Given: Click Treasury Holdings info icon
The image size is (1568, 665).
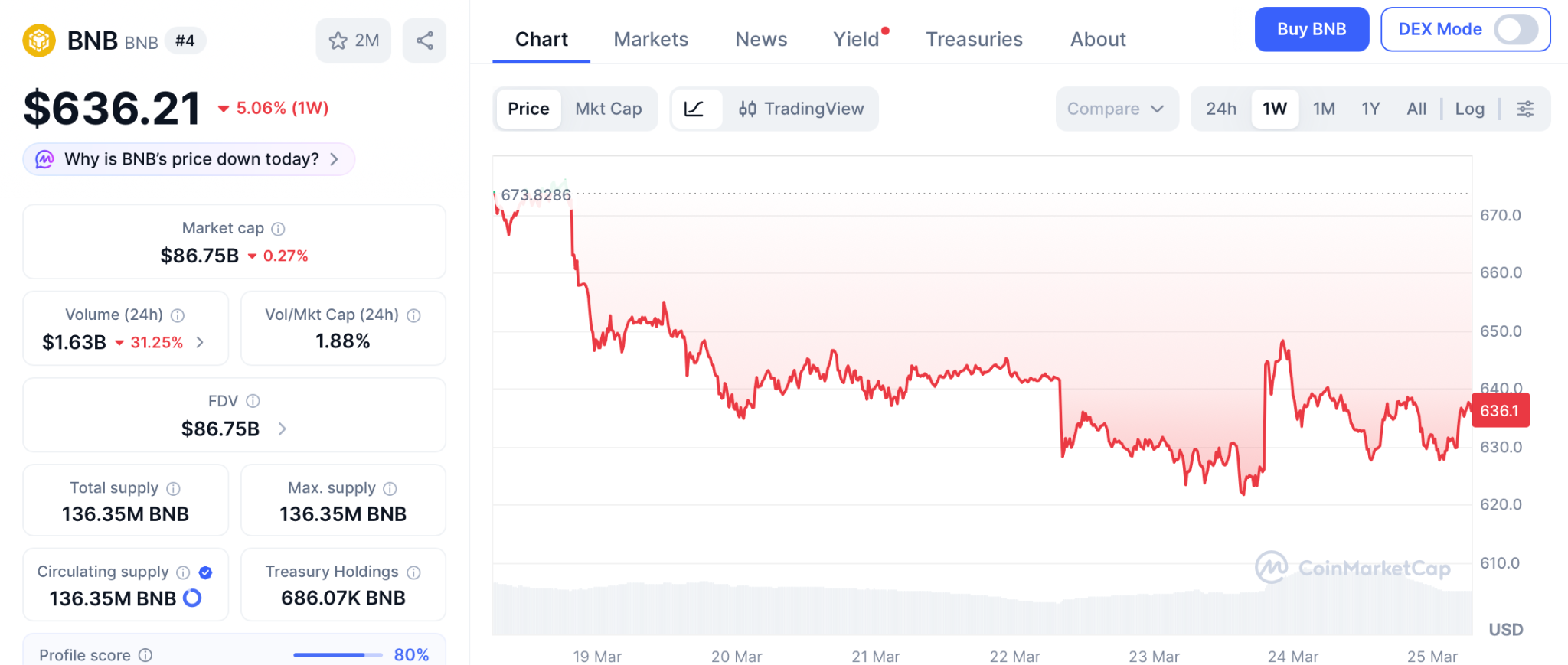Looking at the screenshot, I should click(x=414, y=572).
